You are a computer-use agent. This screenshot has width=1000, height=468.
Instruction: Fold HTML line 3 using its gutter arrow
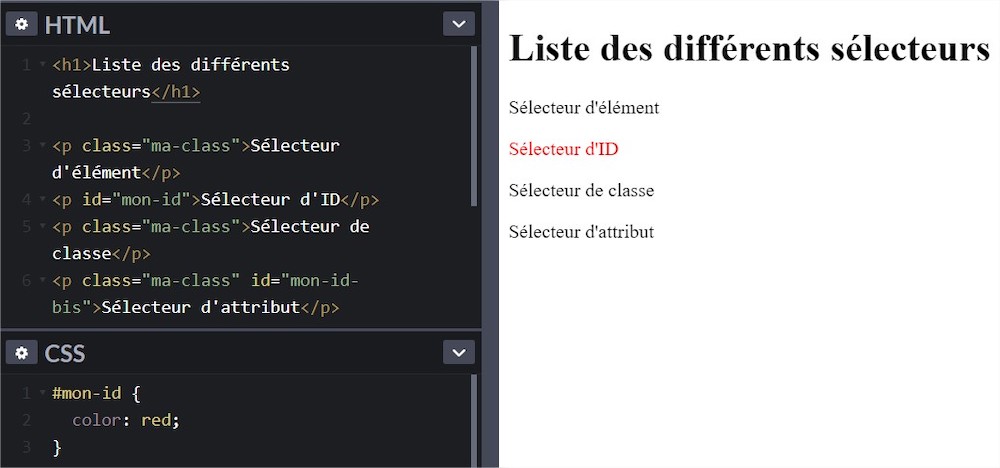pyautogui.click(x=43, y=146)
